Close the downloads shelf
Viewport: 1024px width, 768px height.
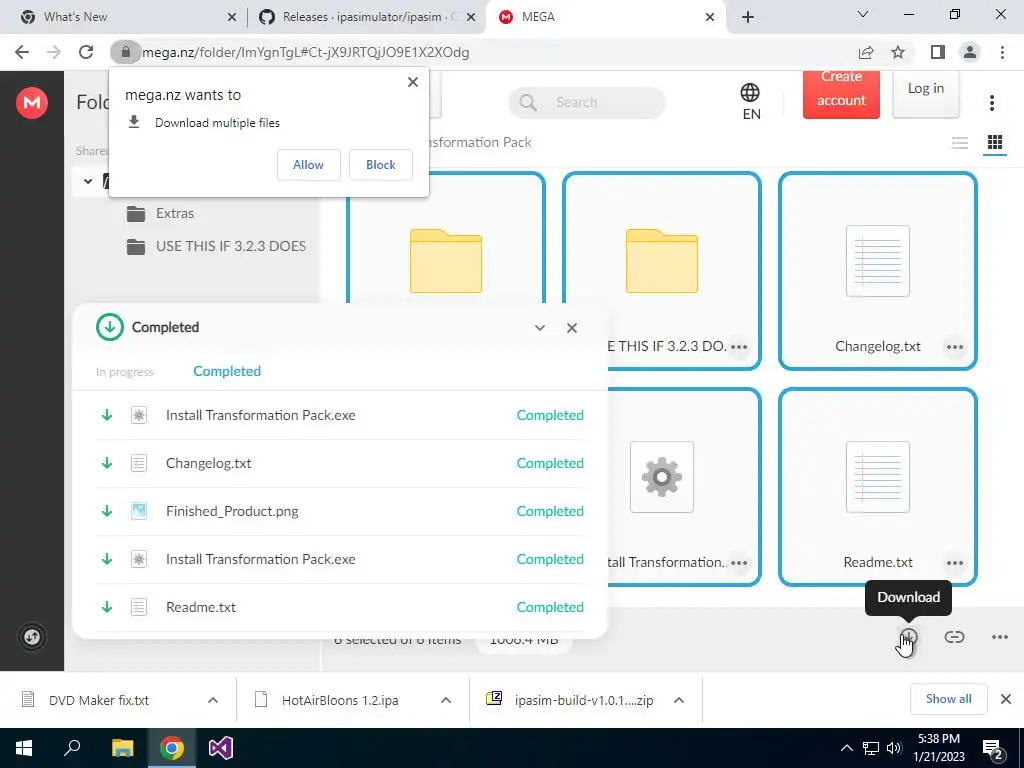(1006, 699)
